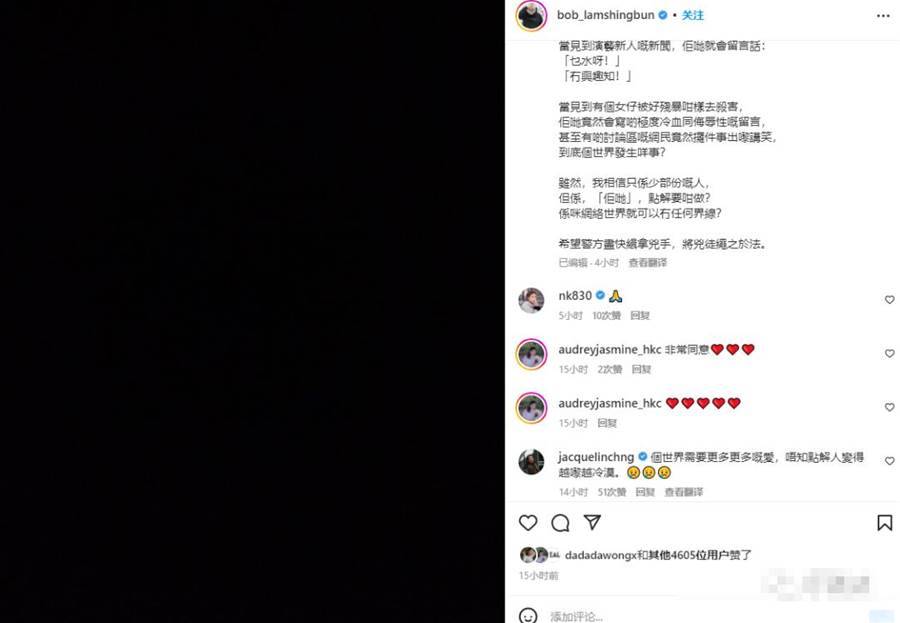View jacquelinchng's profile avatar
The image size is (900, 623).
click(x=531, y=462)
